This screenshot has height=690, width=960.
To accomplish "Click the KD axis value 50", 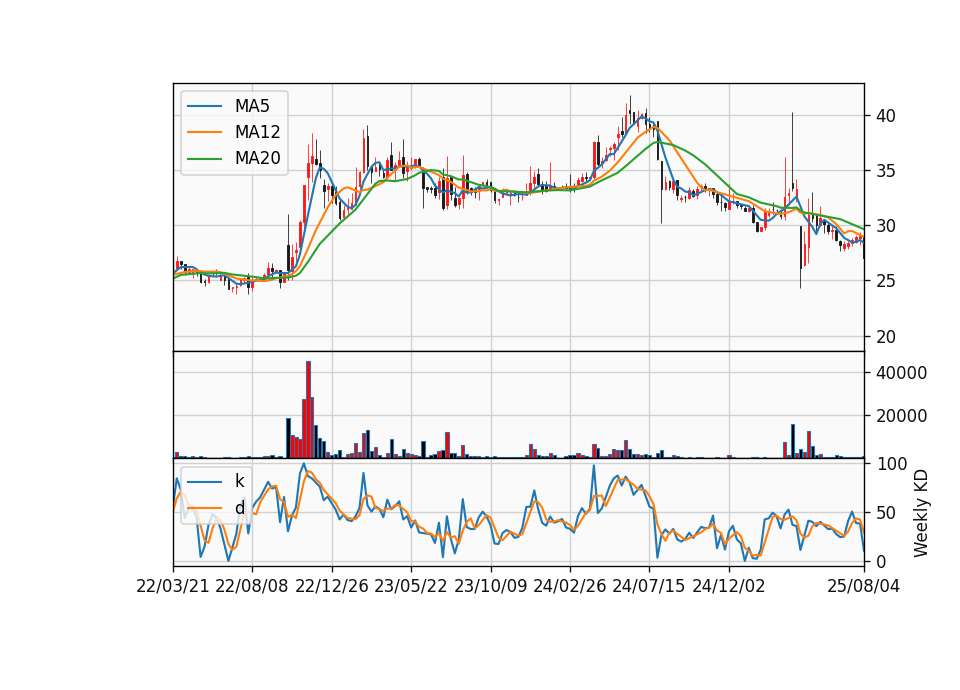I will (x=885, y=513).
